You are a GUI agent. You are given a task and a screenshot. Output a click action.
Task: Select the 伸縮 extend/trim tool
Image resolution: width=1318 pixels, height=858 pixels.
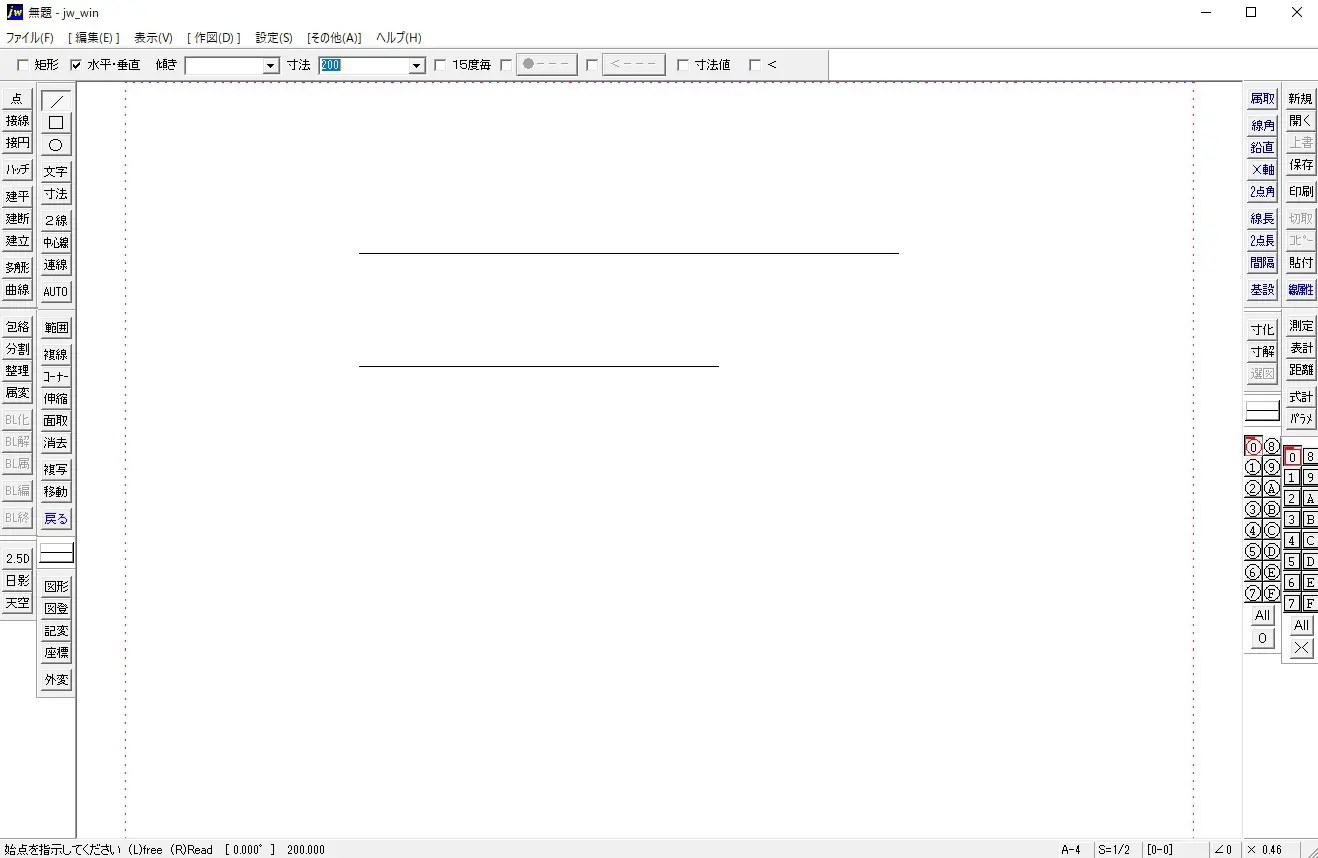click(x=56, y=399)
